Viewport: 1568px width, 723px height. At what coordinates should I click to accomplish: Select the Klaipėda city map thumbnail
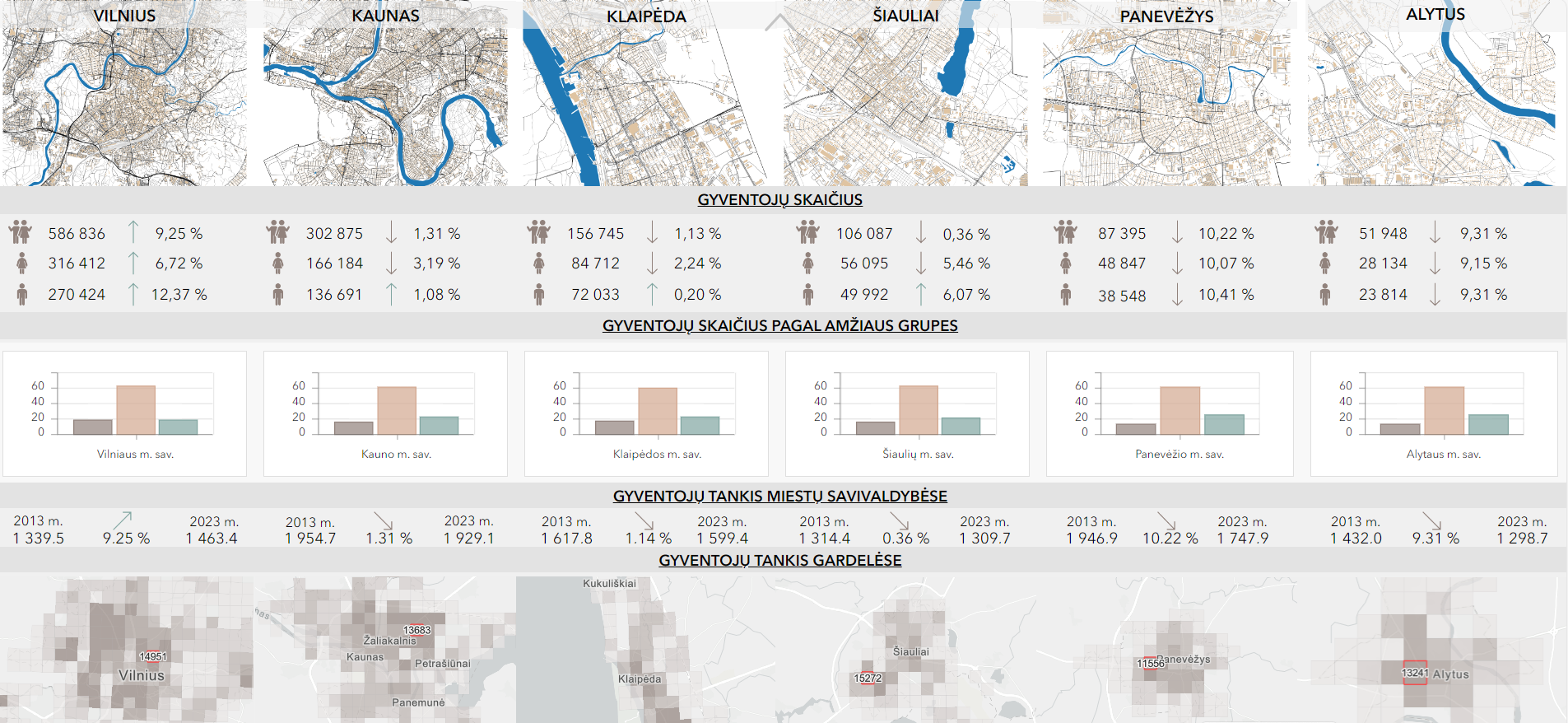(646, 93)
